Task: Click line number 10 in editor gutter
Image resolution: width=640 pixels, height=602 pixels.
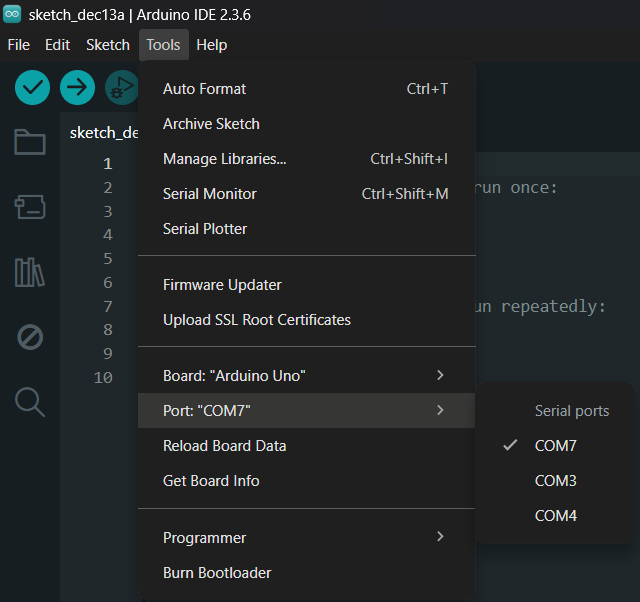Action: [103, 378]
